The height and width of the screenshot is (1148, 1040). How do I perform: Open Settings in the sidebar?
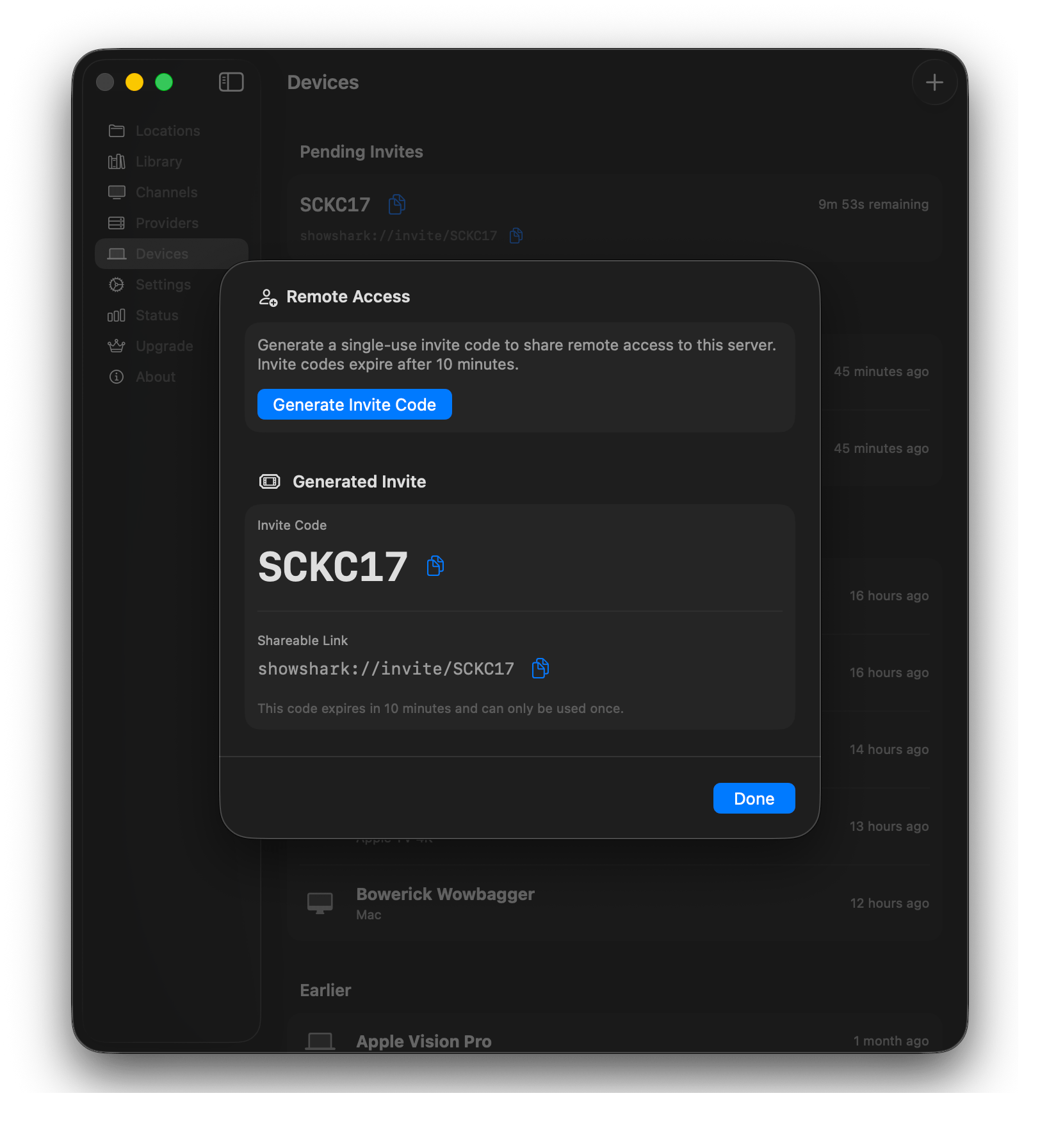click(x=163, y=284)
